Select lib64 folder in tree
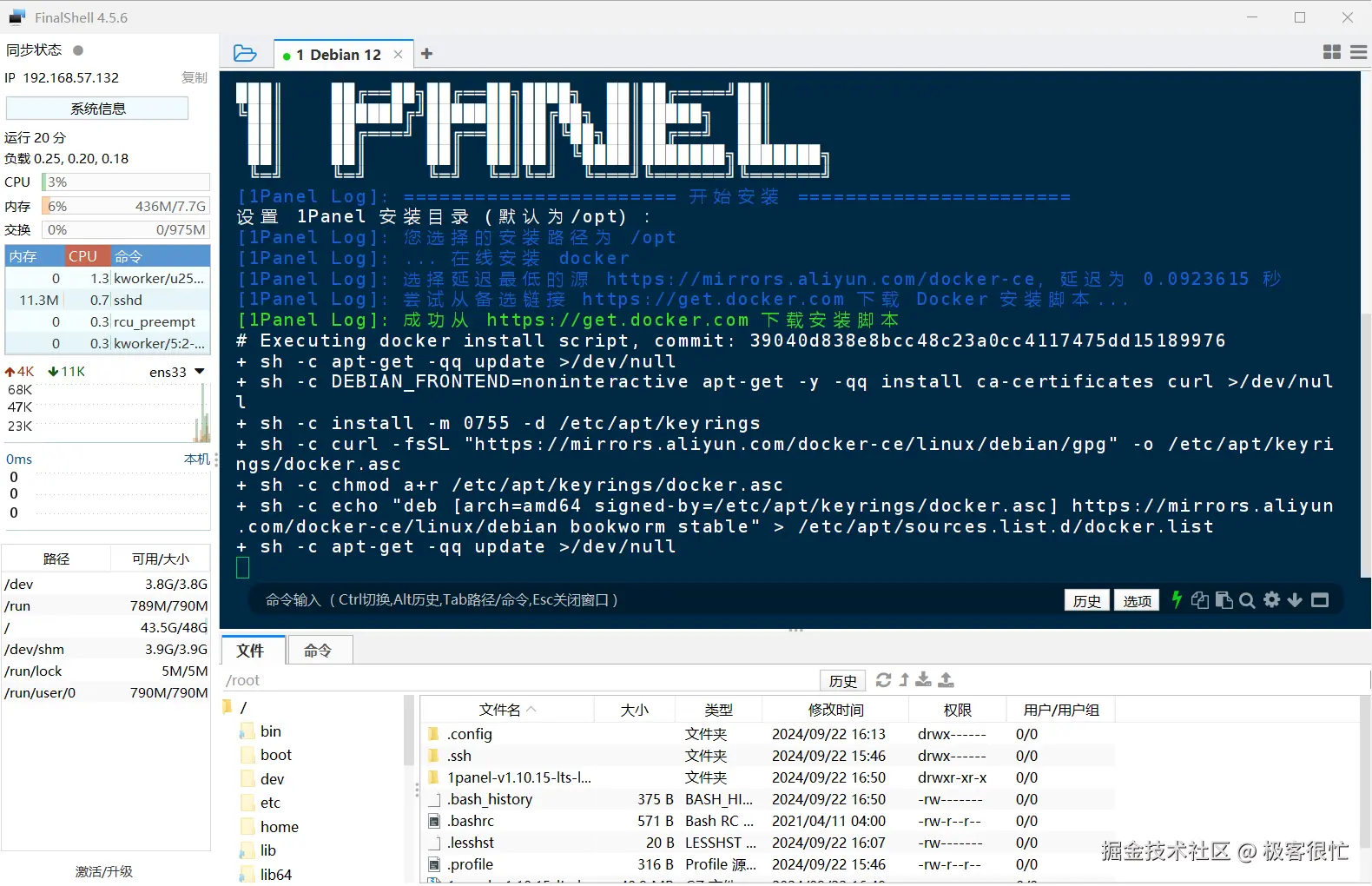Screen dimensions: 1372x886 pos(266,875)
